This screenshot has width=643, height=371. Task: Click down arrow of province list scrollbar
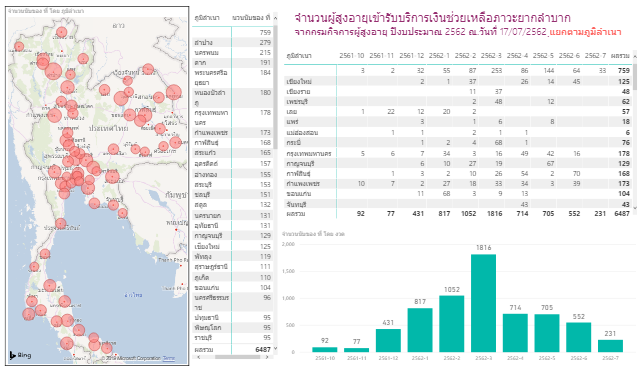[x=275, y=348]
